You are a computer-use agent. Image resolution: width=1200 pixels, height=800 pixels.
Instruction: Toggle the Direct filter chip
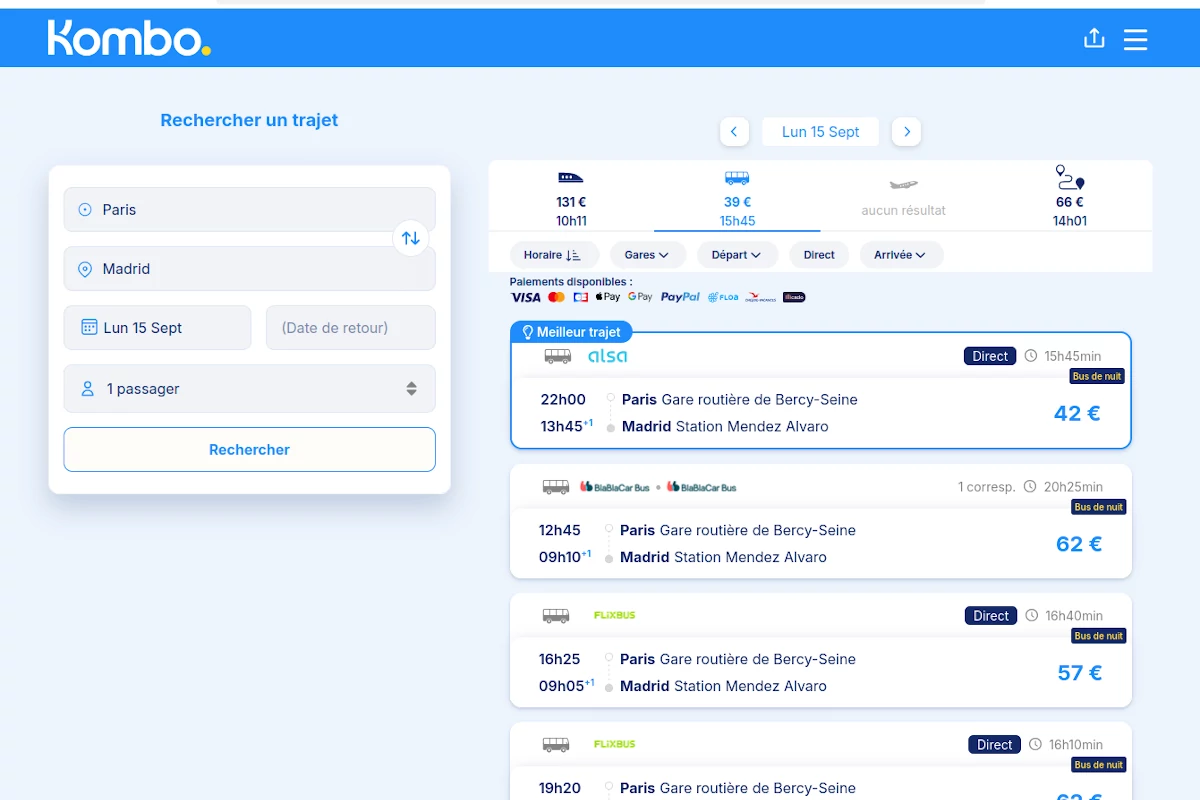819,255
